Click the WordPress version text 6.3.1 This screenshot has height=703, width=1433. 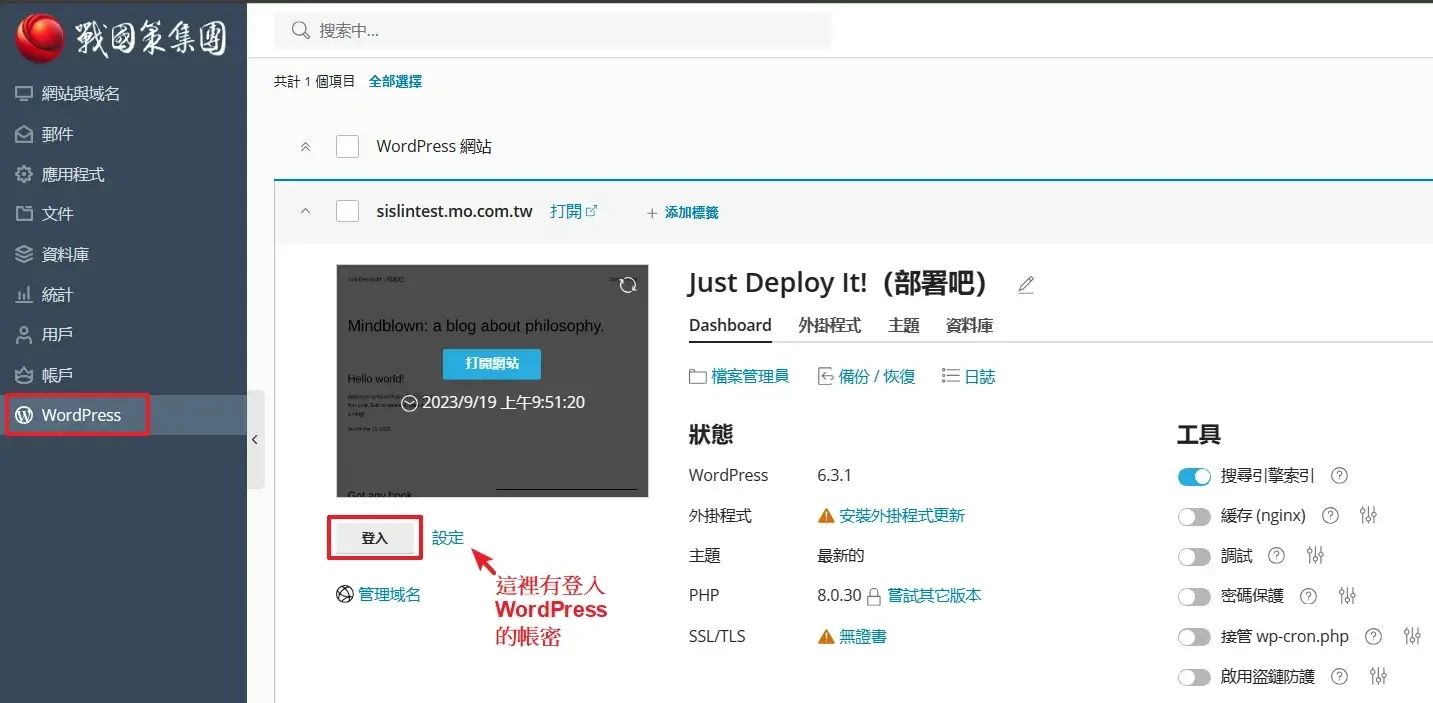pos(834,476)
